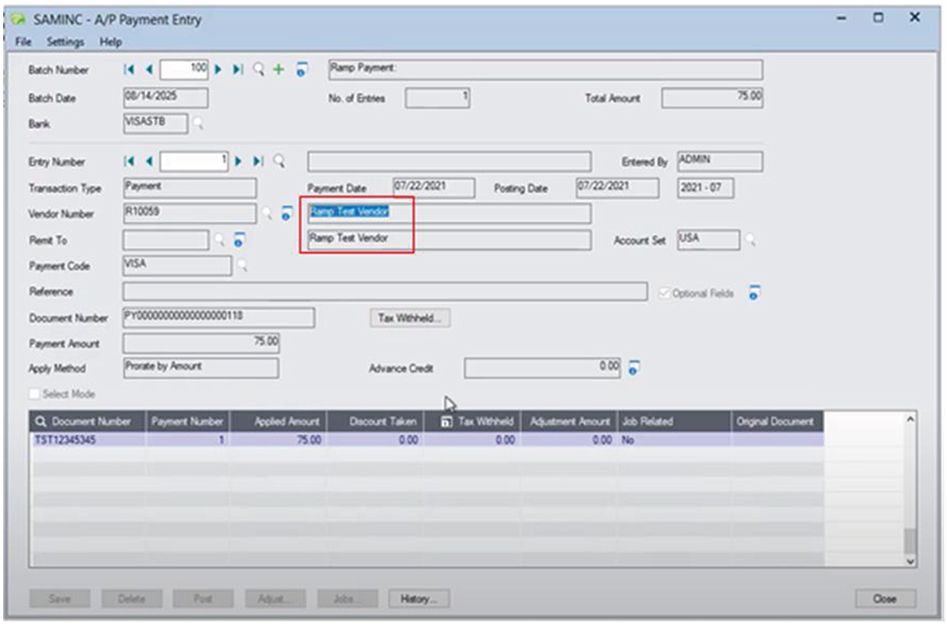Click the Payment Date field
Viewport: 947px width, 625px height.
(434, 188)
